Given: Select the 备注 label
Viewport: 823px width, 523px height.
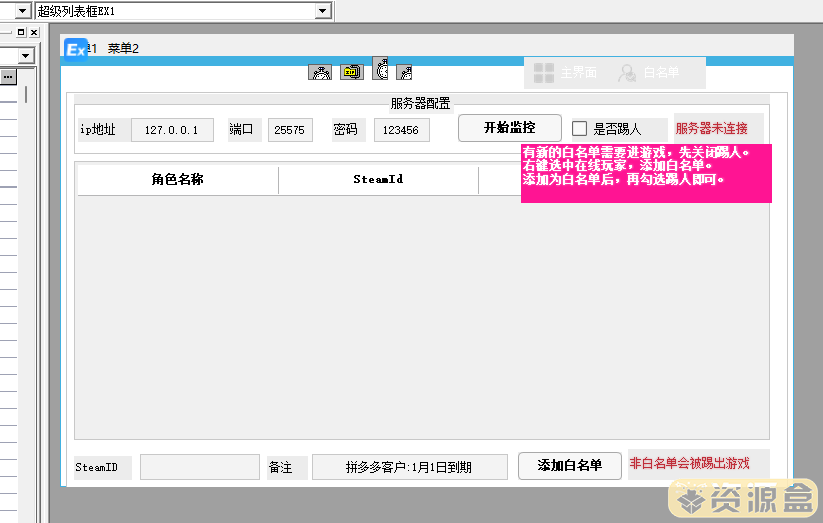Looking at the screenshot, I should pos(287,467).
